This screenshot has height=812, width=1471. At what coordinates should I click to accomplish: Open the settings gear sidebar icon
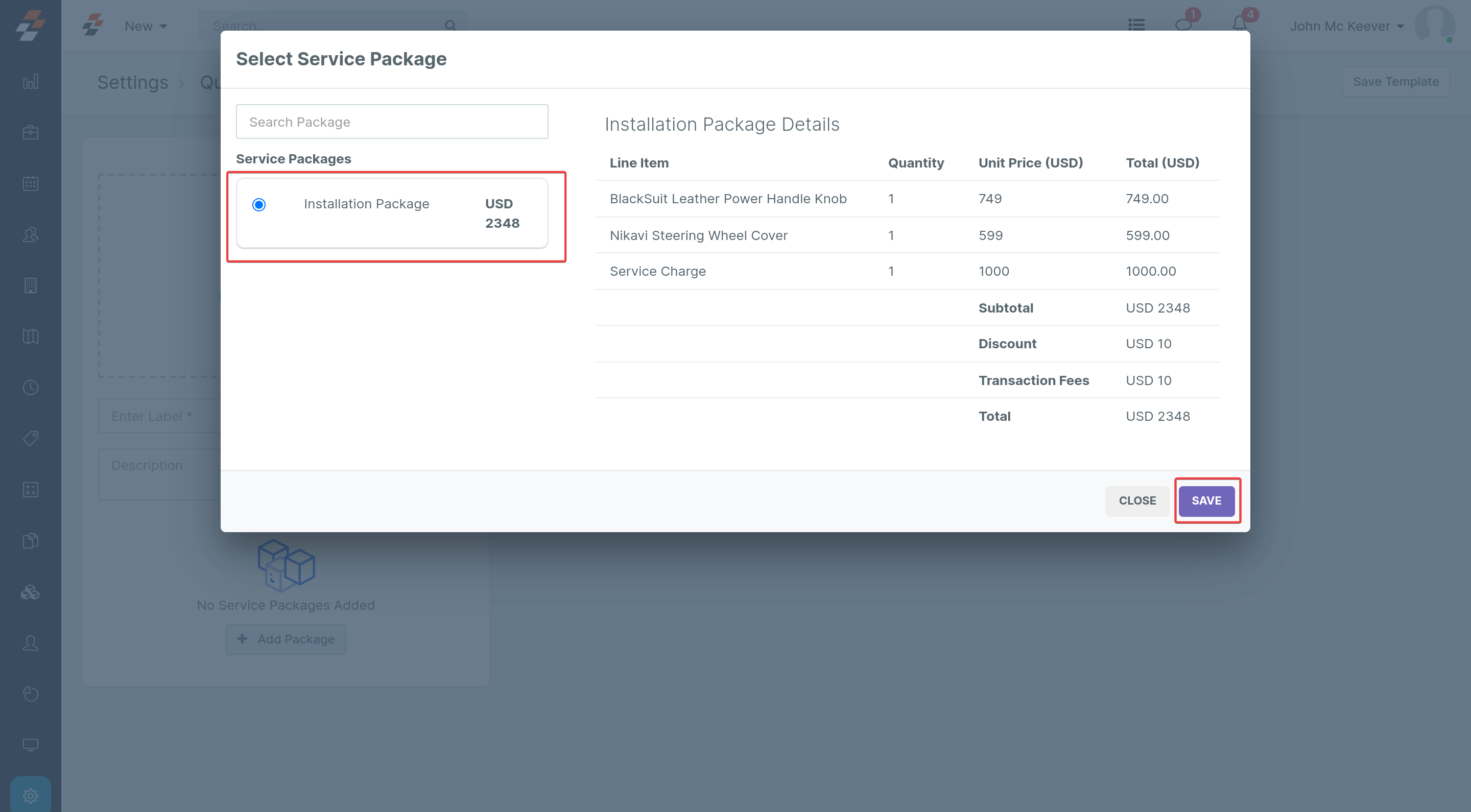point(30,795)
